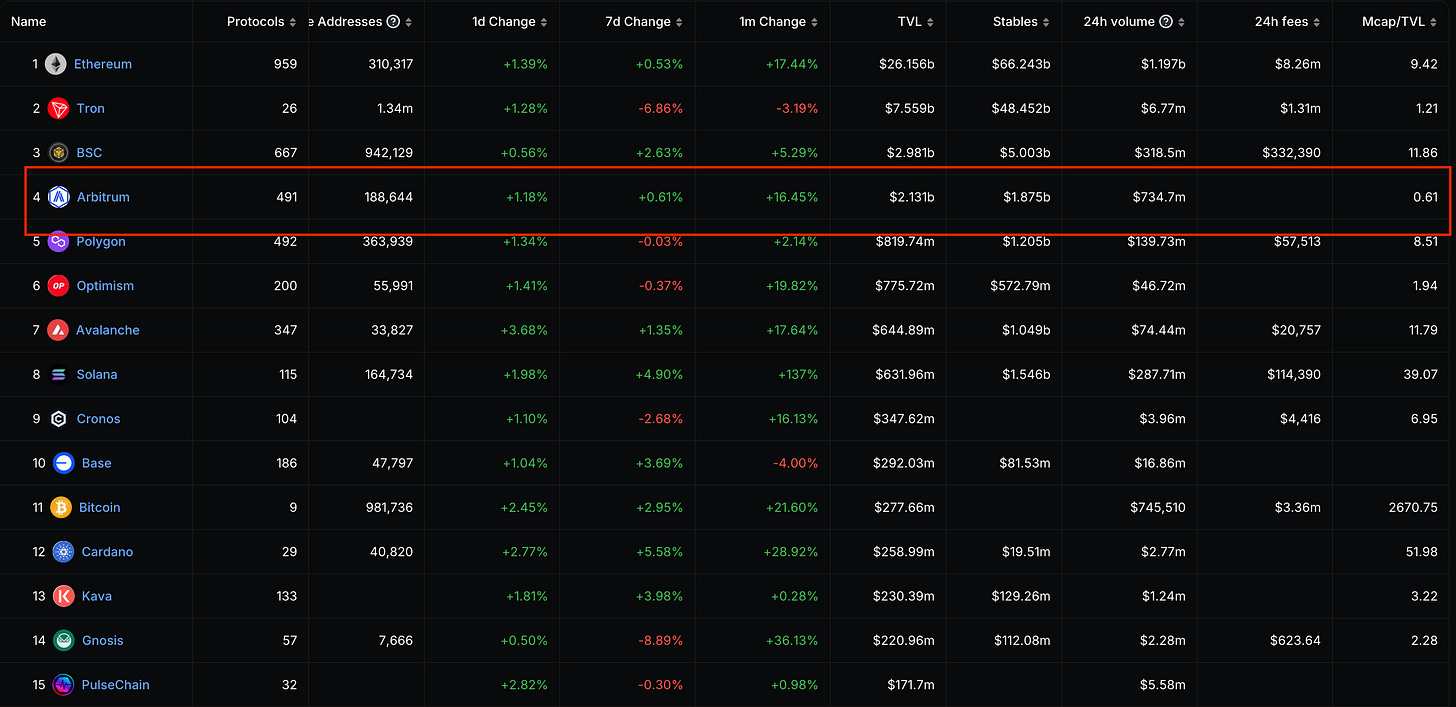This screenshot has height=707, width=1456.
Task: Open the Addresses column help tooltip icon
Action: [393, 22]
